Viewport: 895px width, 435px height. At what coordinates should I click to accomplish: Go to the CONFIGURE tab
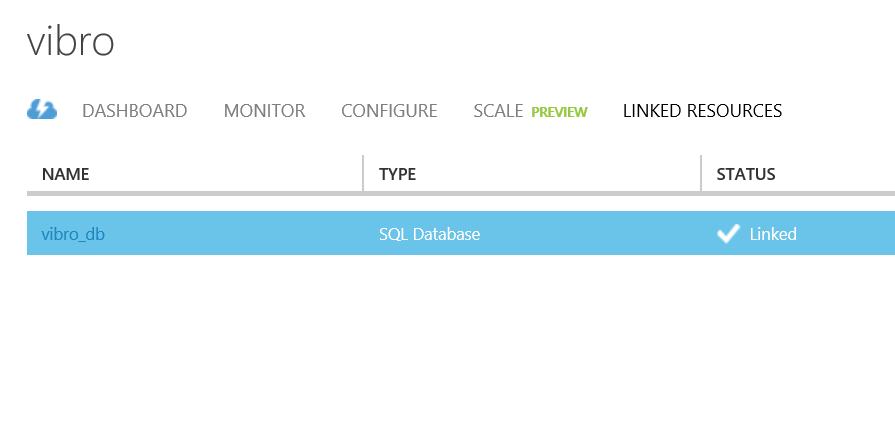click(389, 111)
